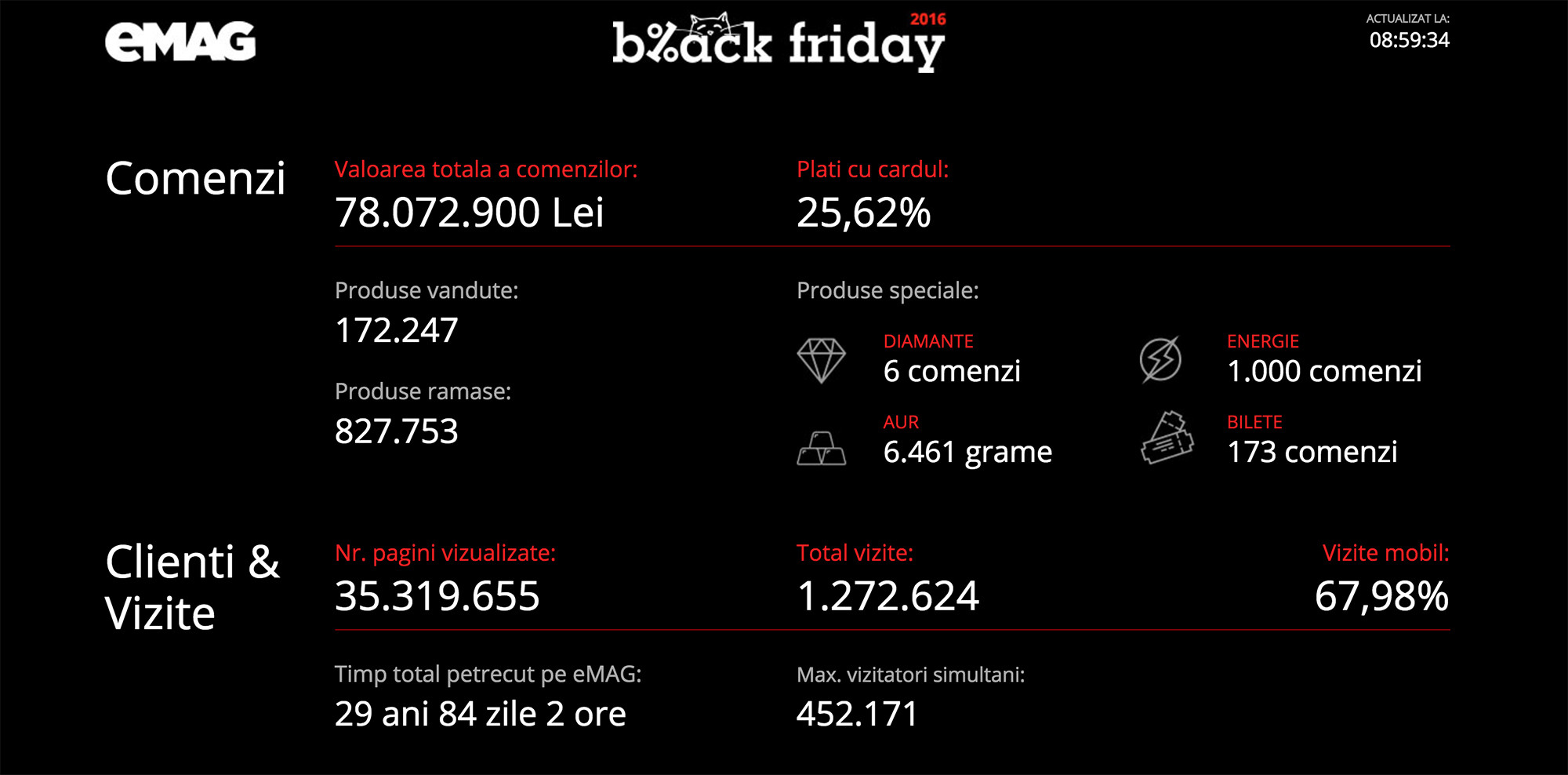The height and width of the screenshot is (775, 1568).
Task: Click the Comenzi section heading
Action: click(x=195, y=179)
